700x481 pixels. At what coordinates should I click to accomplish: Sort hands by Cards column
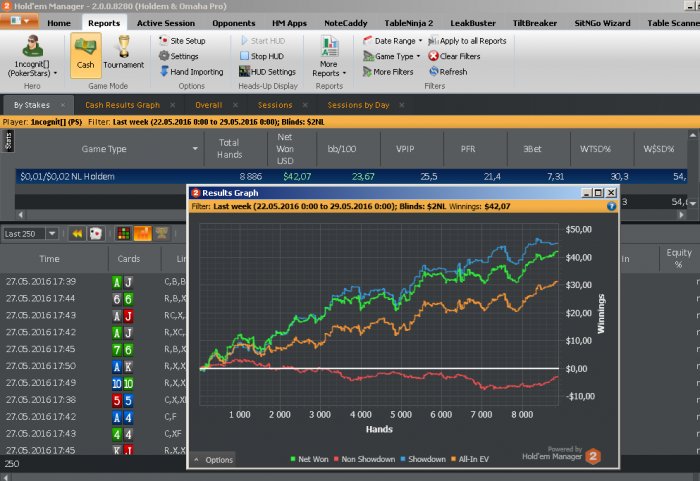[x=134, y=259]
